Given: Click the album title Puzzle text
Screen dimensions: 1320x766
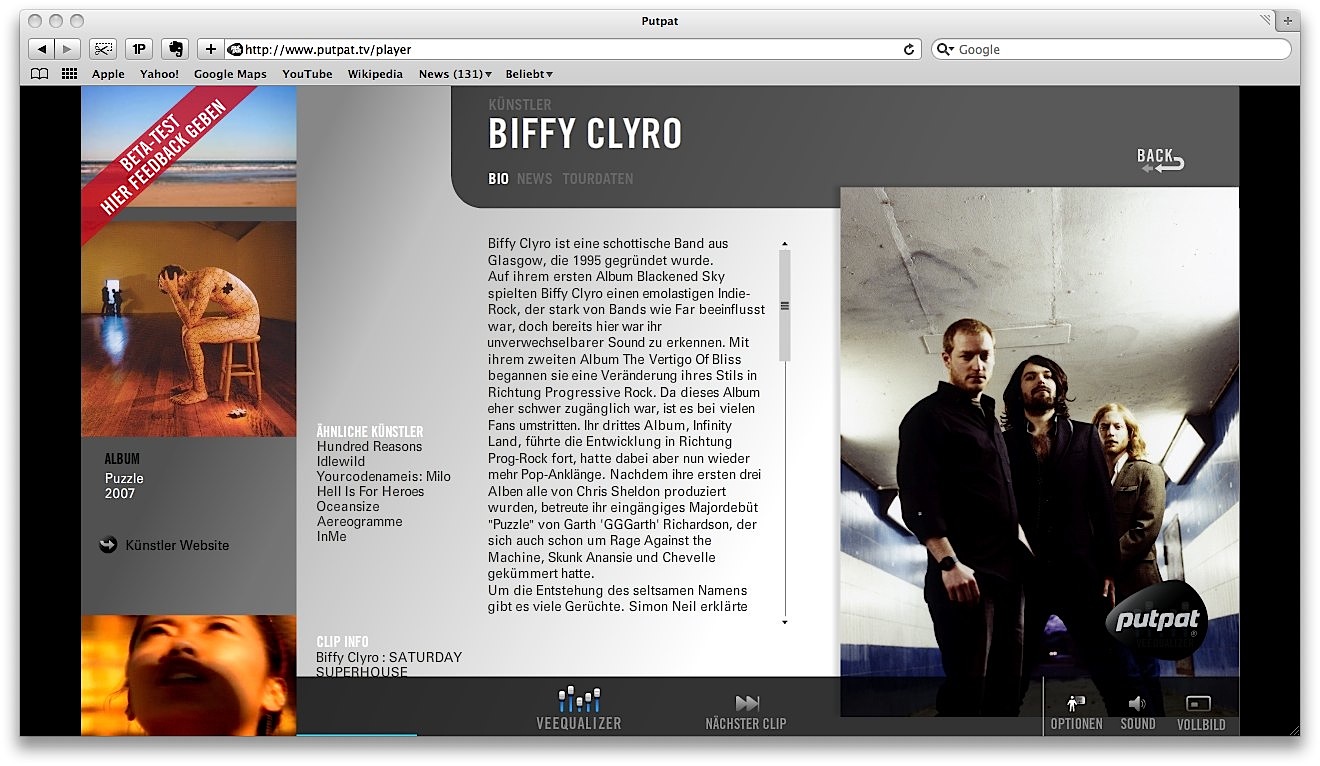Looking at the screenshot, I should [x=125, y=478].
